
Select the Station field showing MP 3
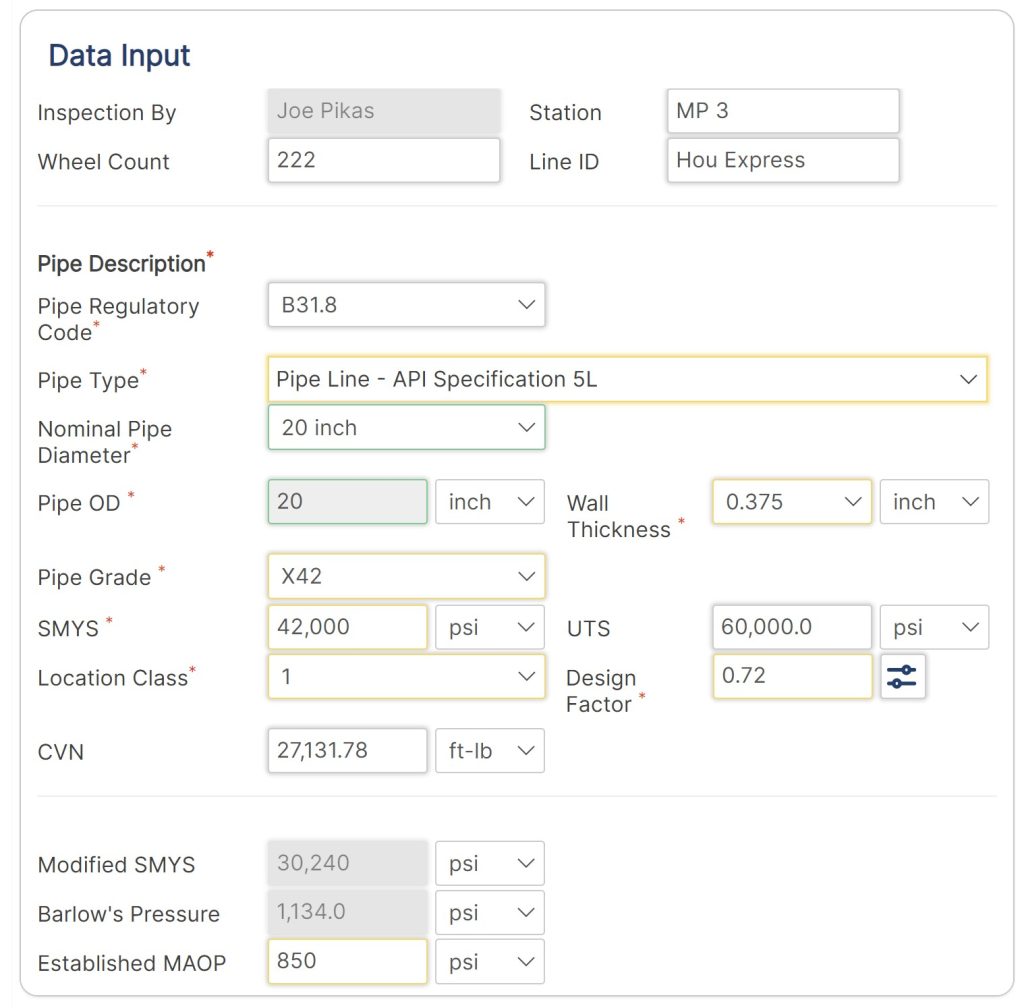[782, 111]
